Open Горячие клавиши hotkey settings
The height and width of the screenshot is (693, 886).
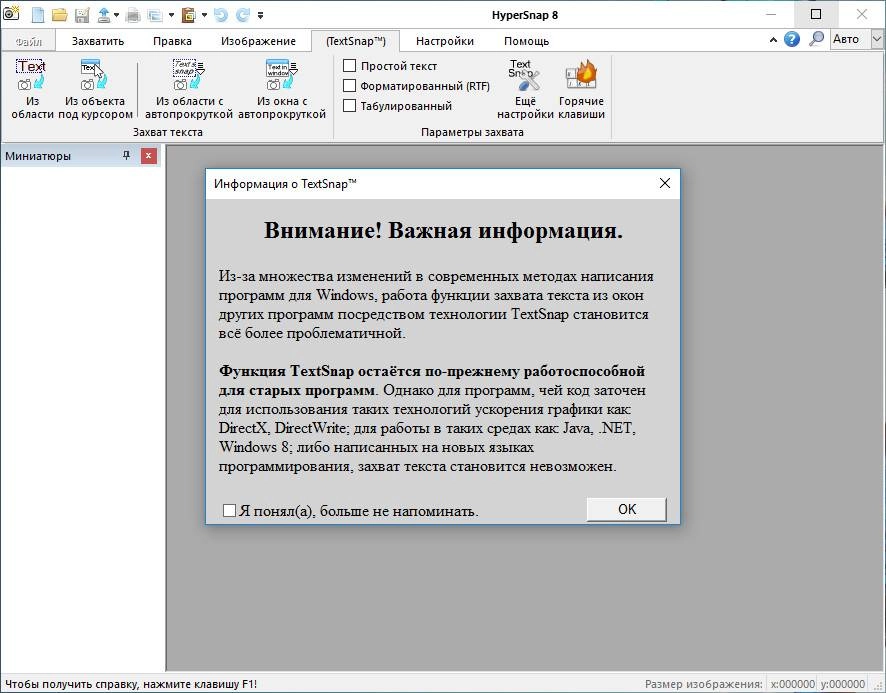pos(581,89)
